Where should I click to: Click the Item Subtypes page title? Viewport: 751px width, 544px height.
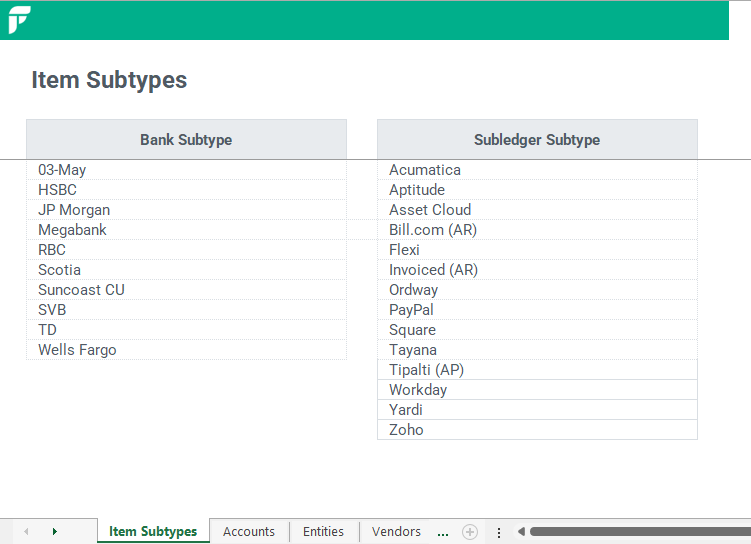(x=109, y=80)
